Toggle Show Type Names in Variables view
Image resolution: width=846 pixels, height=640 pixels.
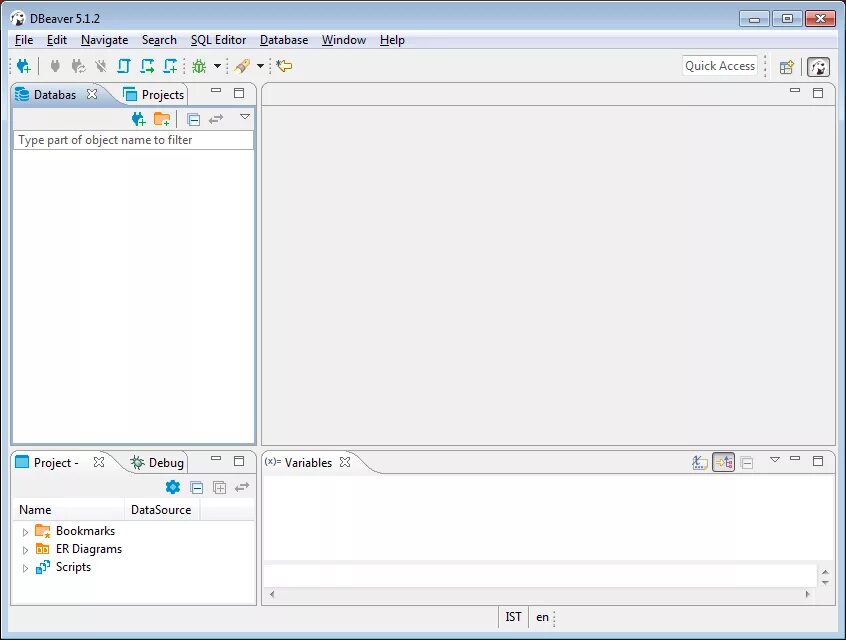[700, 462]
